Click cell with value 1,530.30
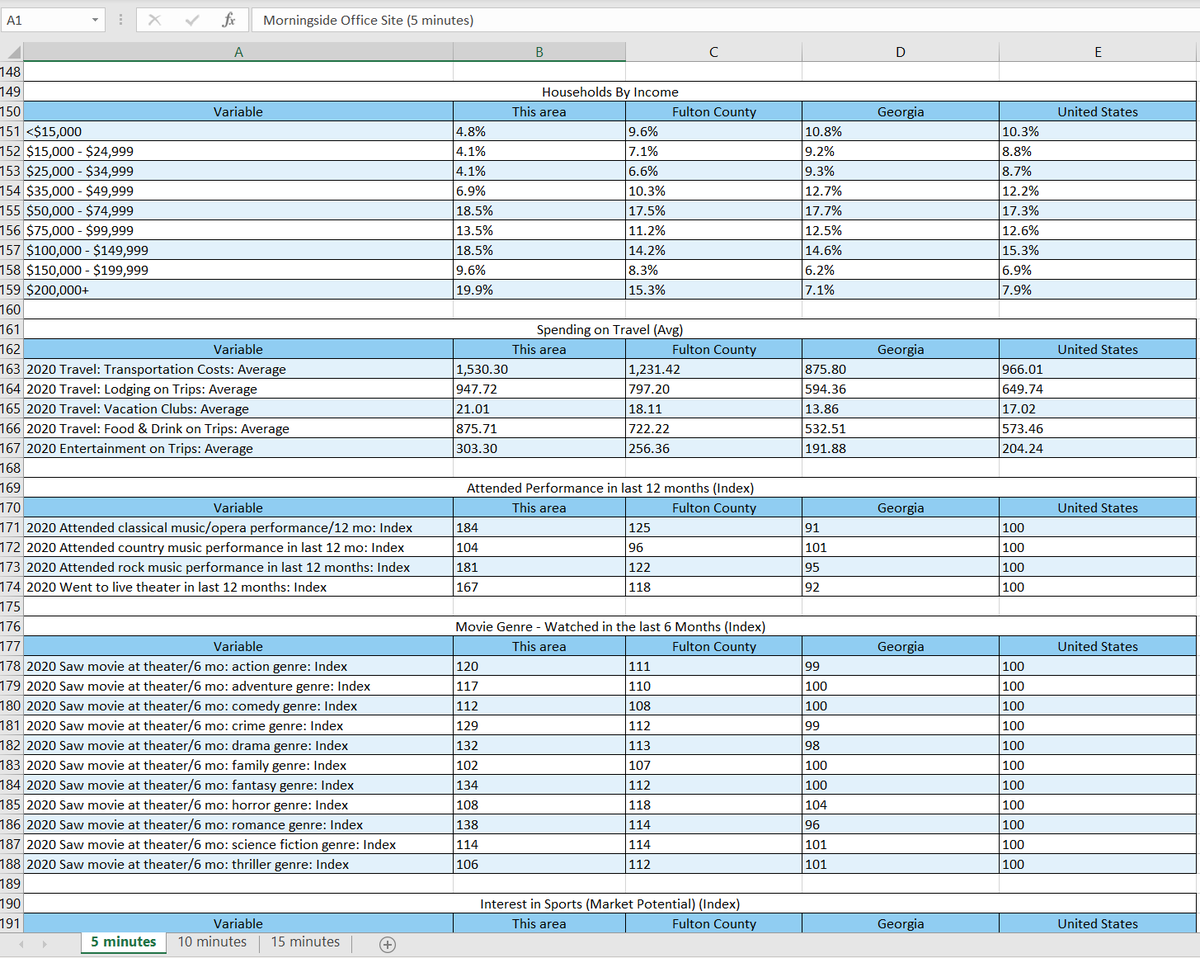Screen dimensions: 1200x958 click(x=539, y=369)
